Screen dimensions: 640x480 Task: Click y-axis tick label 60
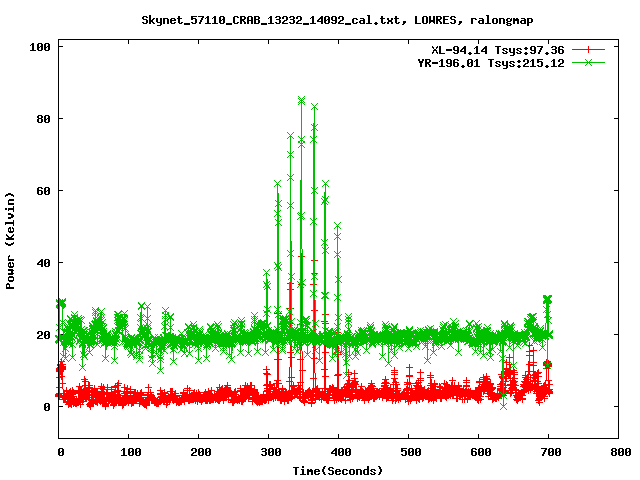click(44, 191)
